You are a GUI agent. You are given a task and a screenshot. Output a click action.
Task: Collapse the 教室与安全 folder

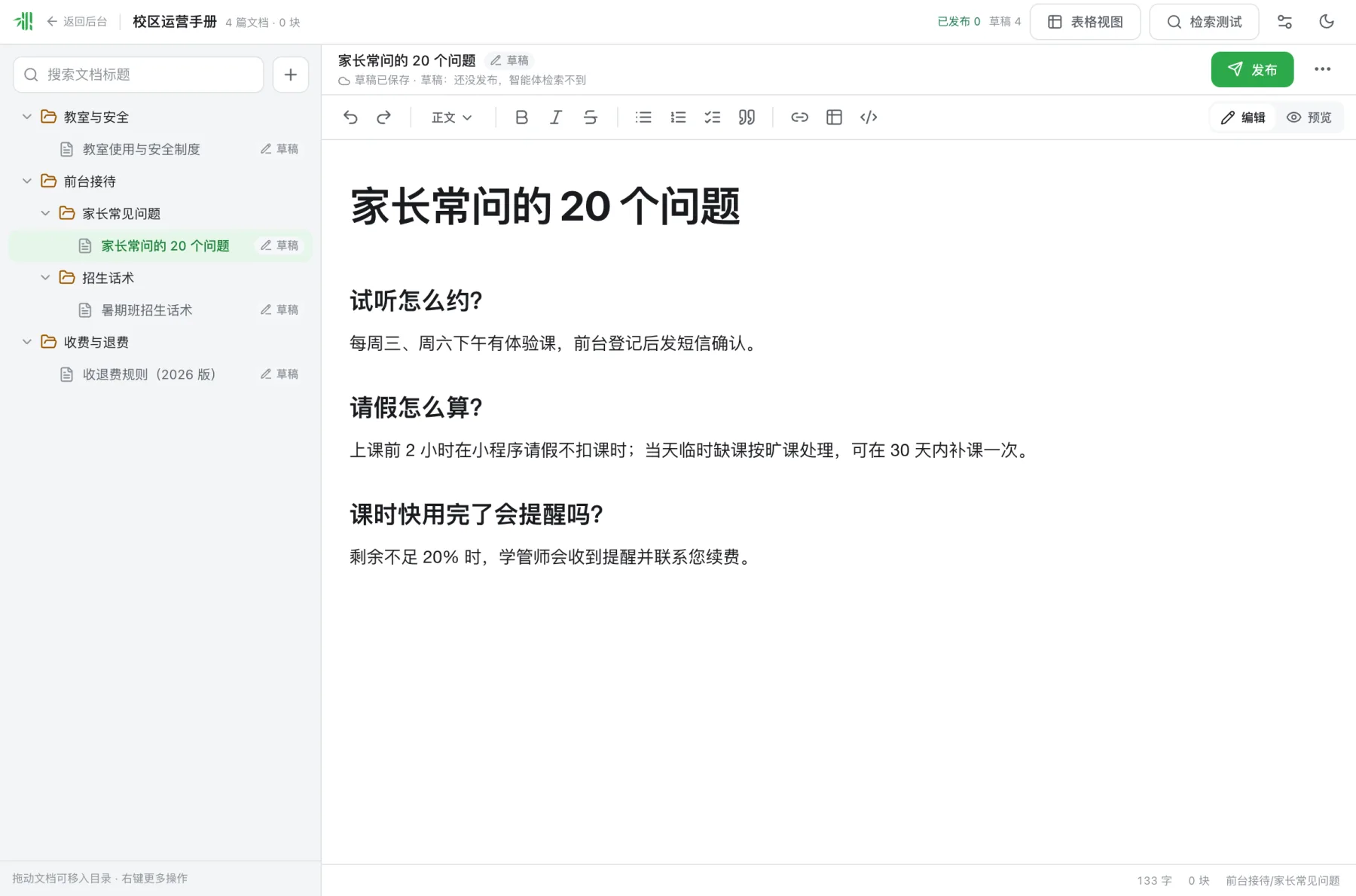click(x=27, y=117)
